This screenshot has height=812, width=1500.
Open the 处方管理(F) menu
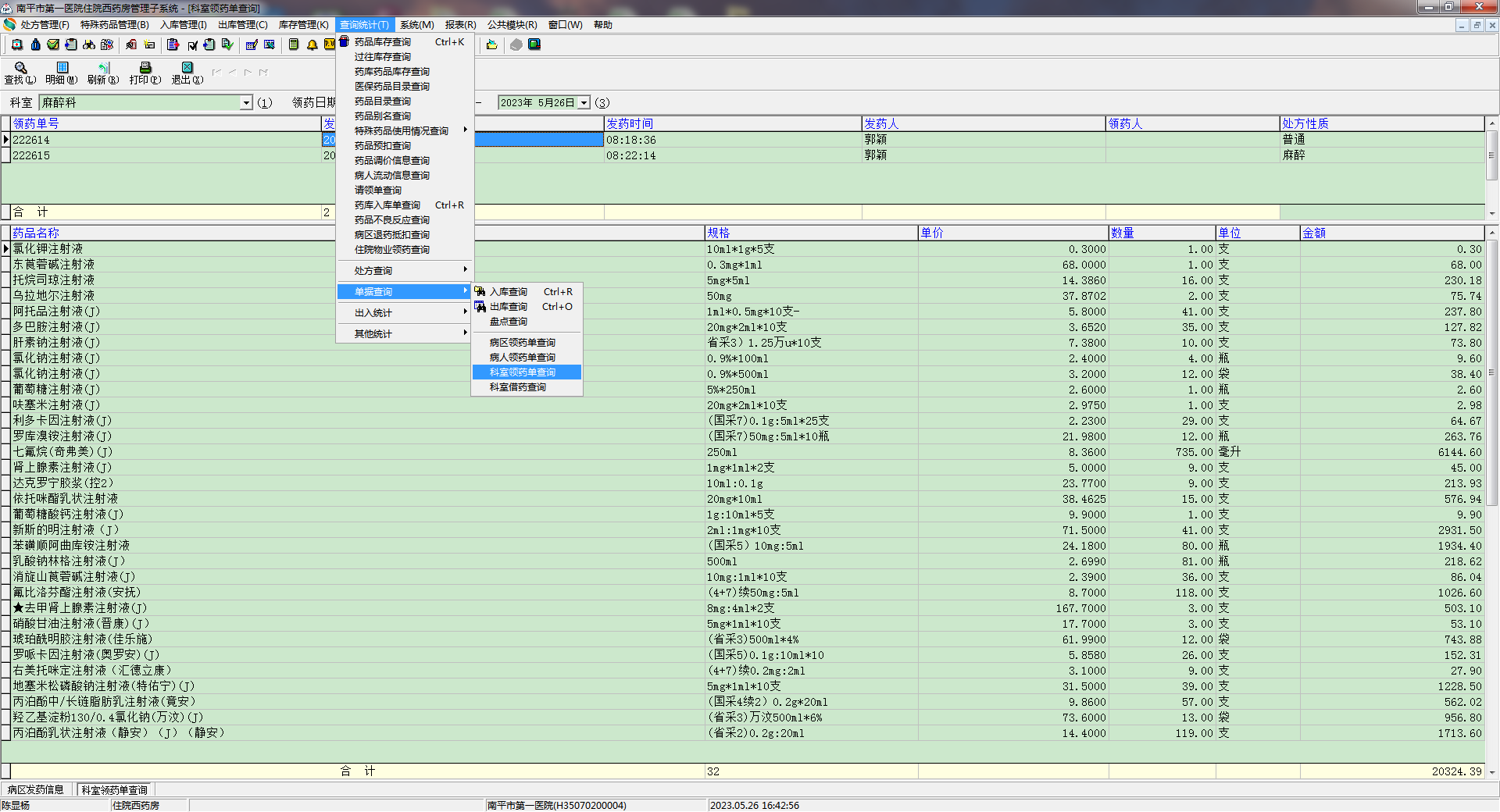[45, 25]
